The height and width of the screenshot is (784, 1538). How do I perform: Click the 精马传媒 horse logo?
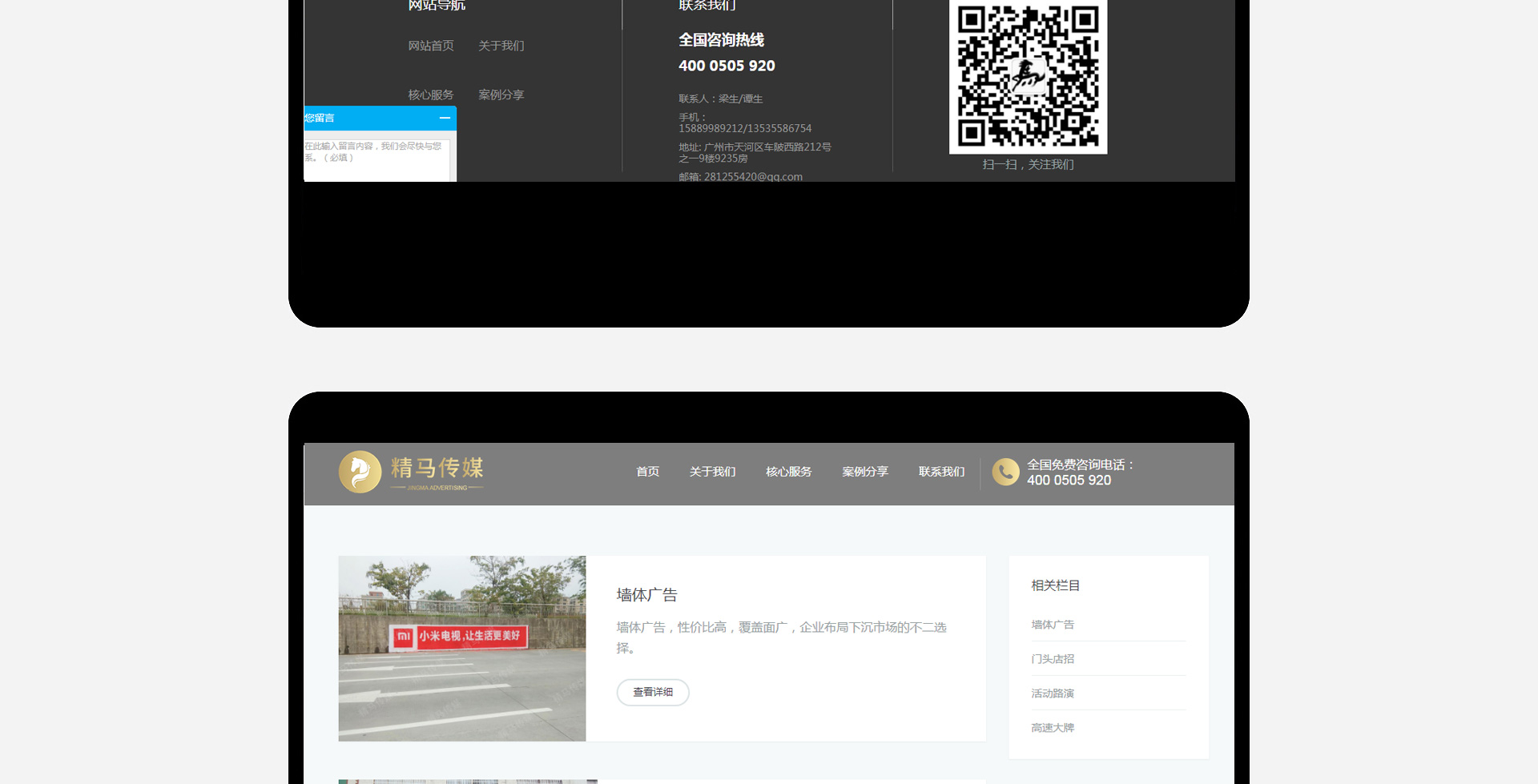411,472
